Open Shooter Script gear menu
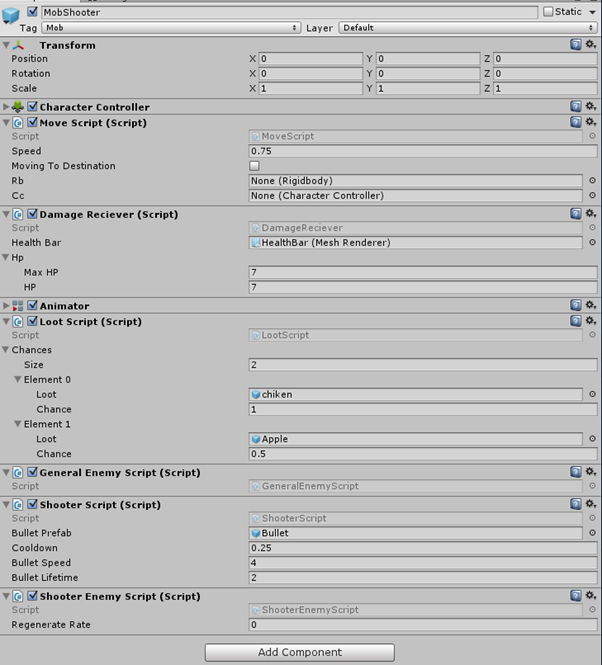The image size is (602, 665). click(x=591, y=504)
